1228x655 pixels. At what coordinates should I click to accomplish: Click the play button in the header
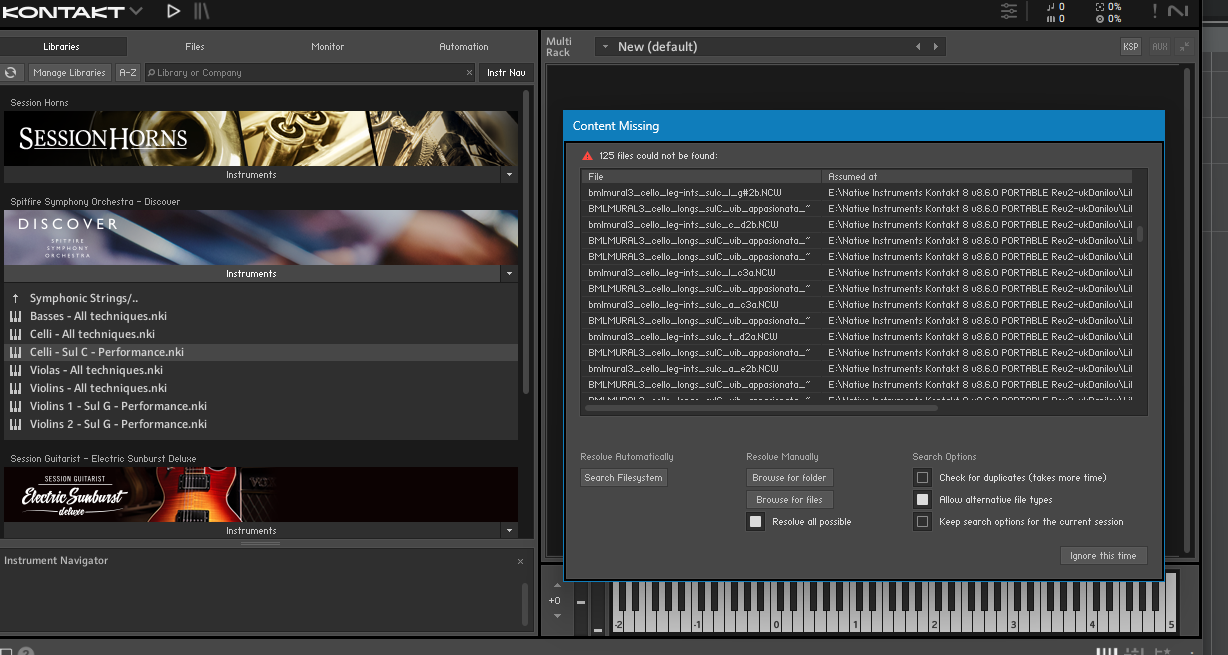click(x=173, y=11)
